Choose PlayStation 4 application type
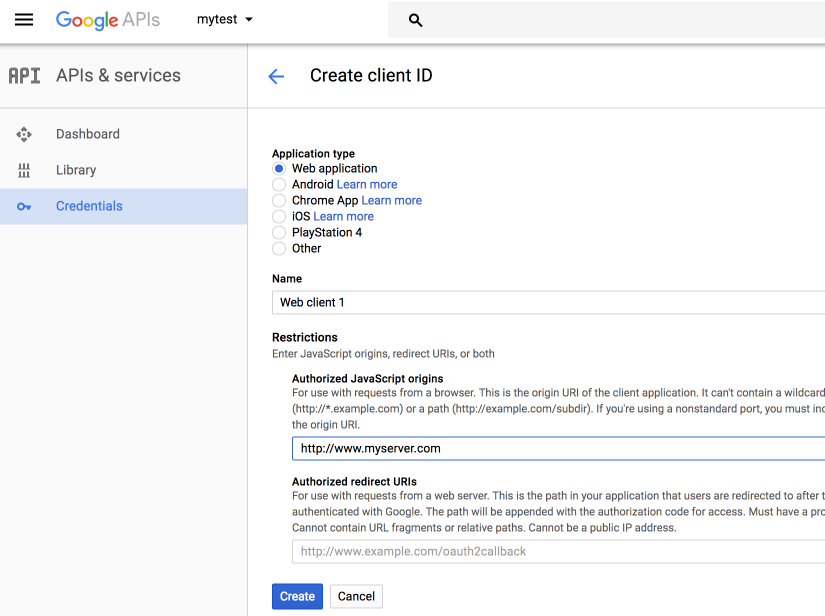The width and height of the screenshot is (825, 616). point(279,233)
